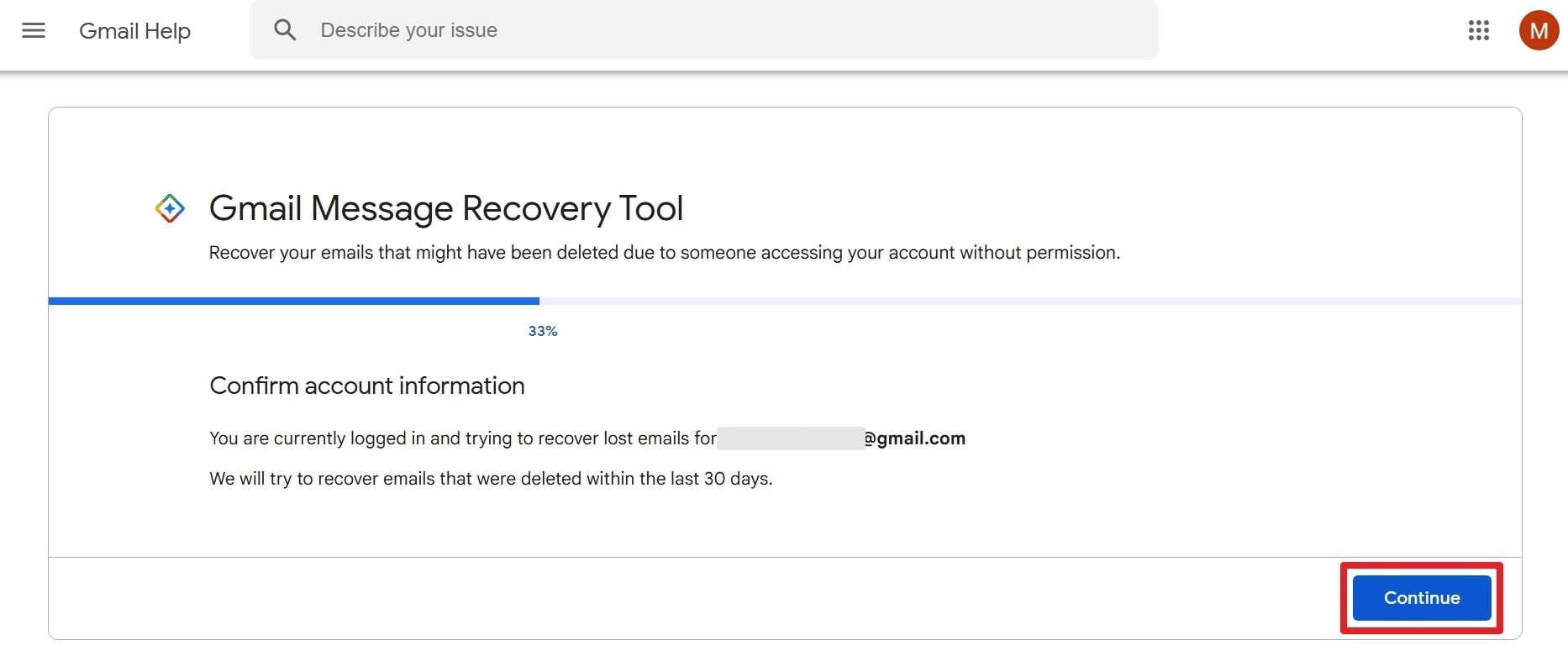Screen dimensions: 1568x656
Task: Open the account avatar labeled M
Action: point(1539,31)
